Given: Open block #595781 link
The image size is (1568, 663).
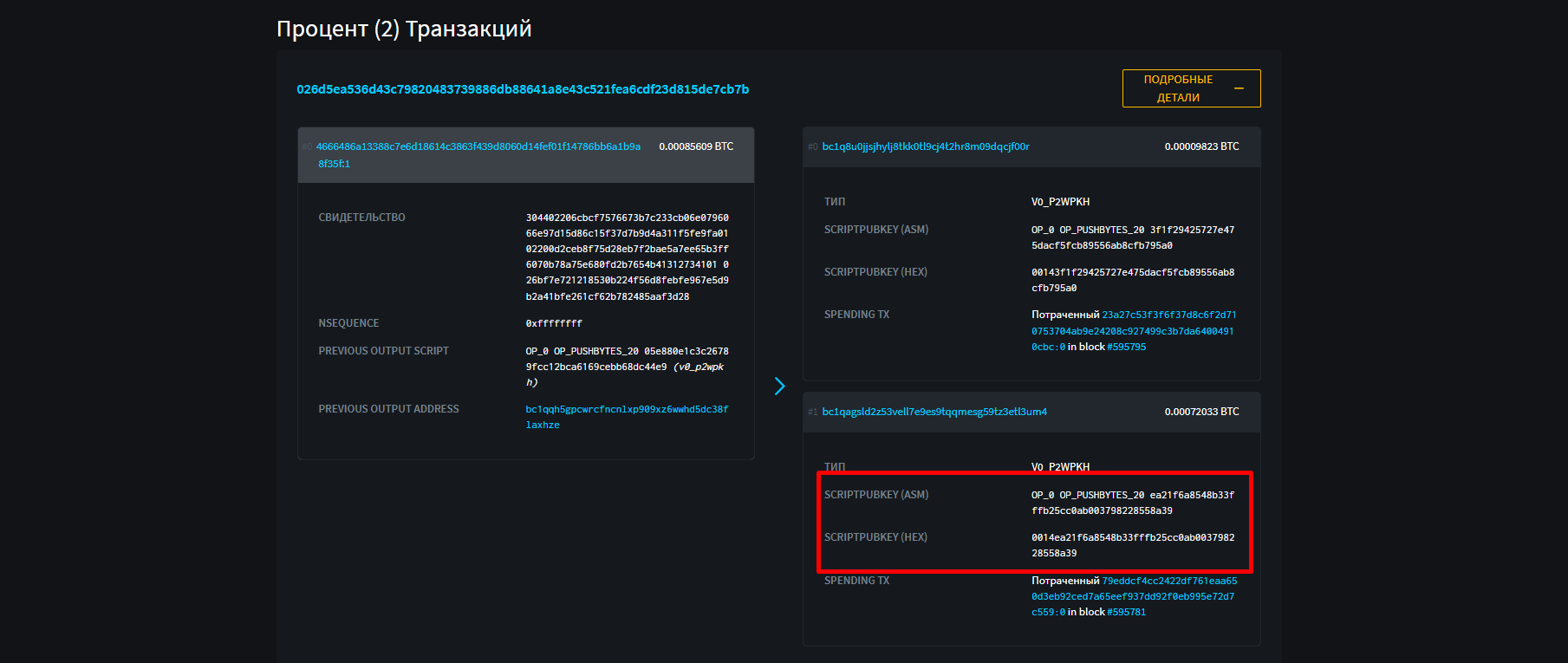Looking at the screenshot, I should (1126, 612).
